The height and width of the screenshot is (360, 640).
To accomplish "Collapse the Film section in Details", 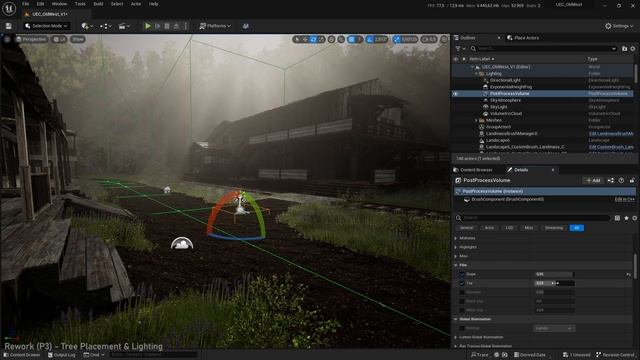I will coord(456,265).
